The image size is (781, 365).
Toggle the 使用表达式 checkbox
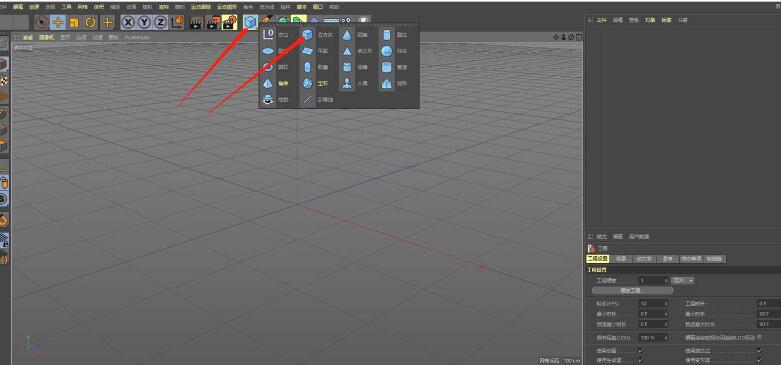click(760, 351)
